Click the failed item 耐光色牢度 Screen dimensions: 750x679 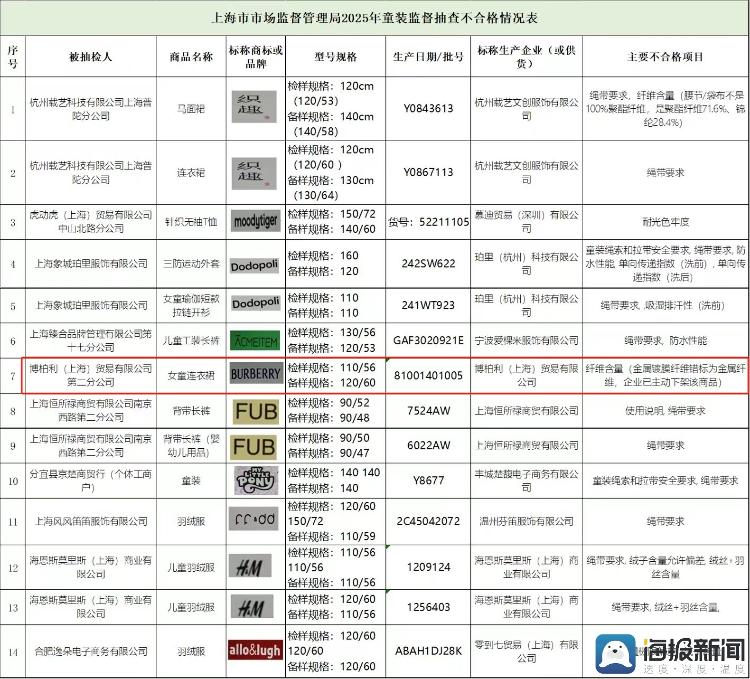[x=665, y=222]
